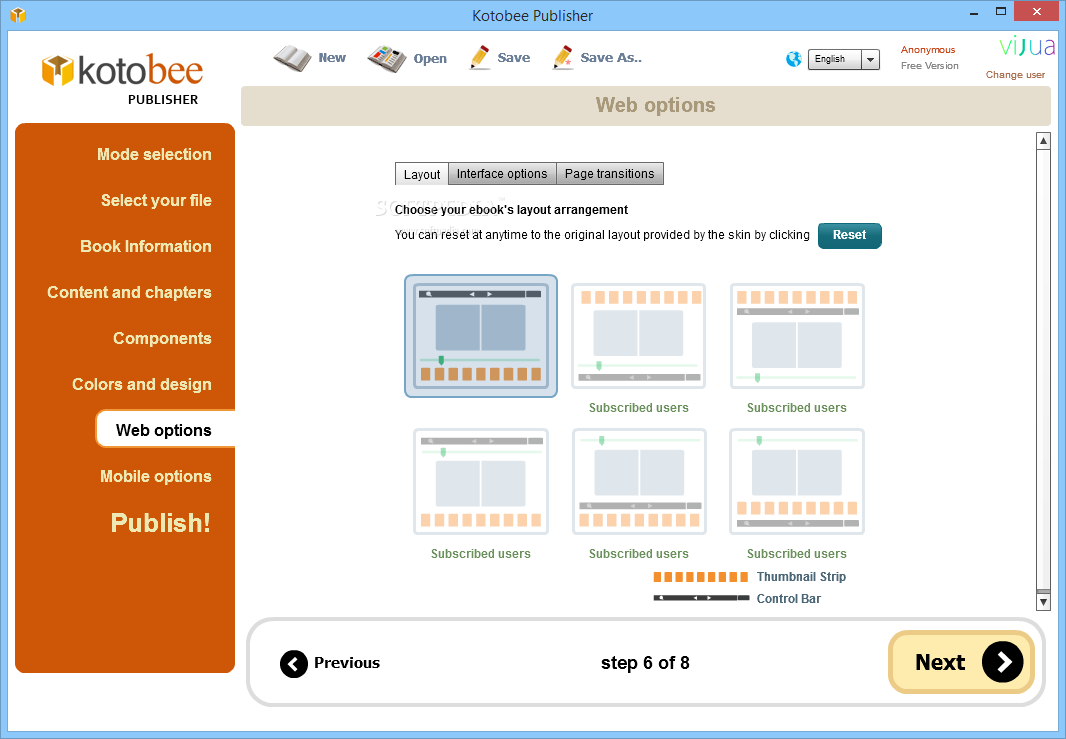Click the Anonymous user name text

928,50
